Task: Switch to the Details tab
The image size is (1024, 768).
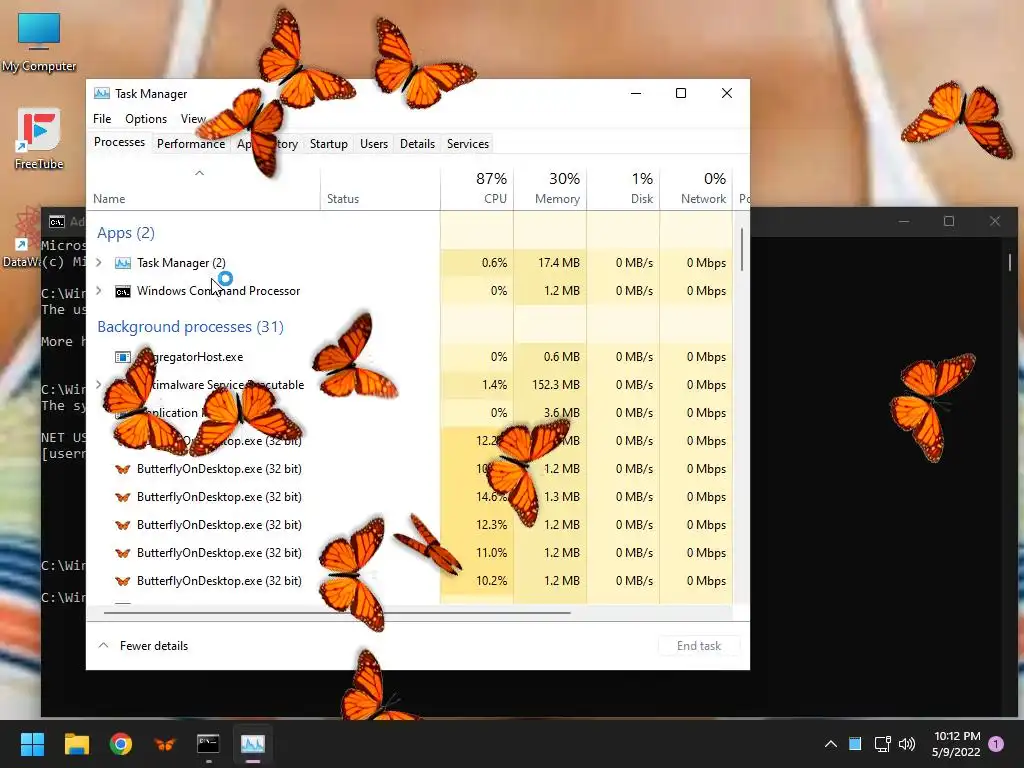Action: pos(417,144)
